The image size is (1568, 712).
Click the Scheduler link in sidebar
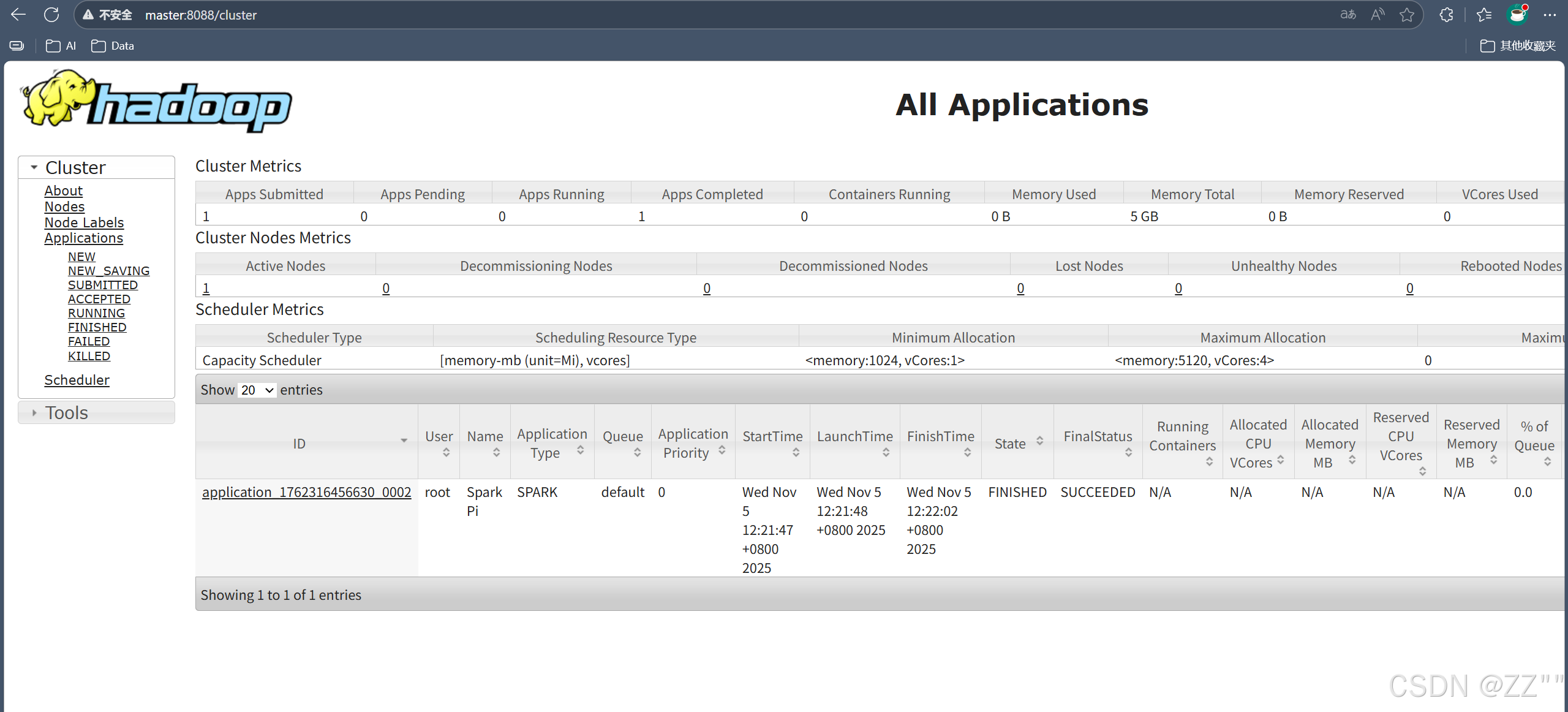pyautogui.click(x=77, y=380)
